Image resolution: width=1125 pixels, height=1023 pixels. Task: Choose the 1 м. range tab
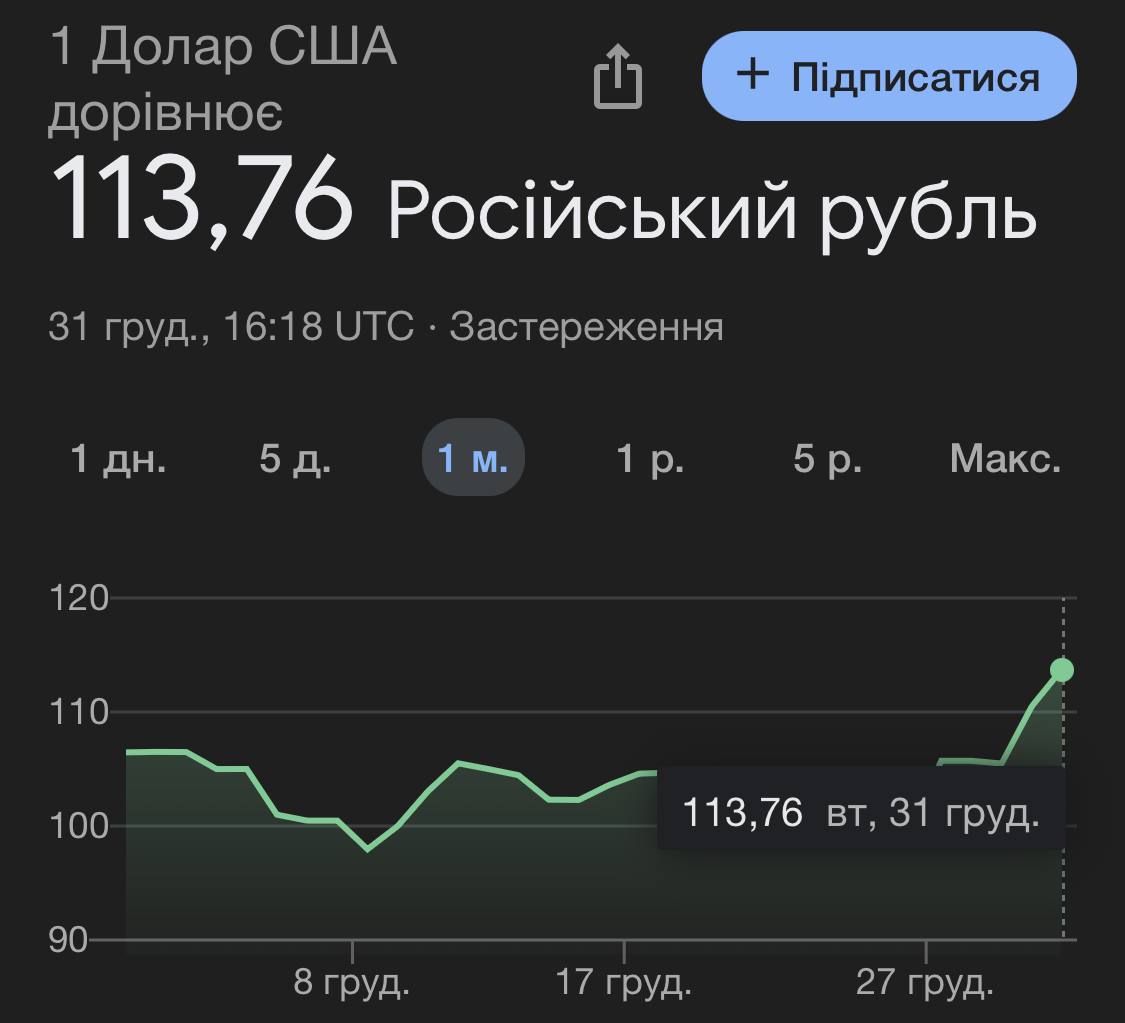(473, 459)
